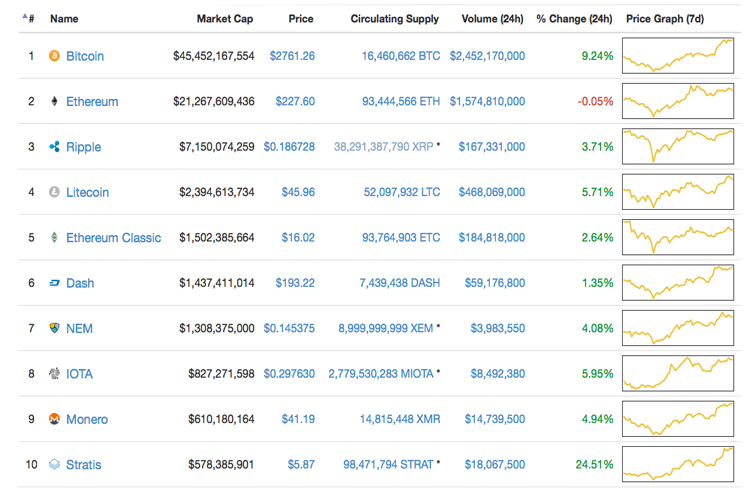Click the Bitcoin coin logo icon
This screenshot has height=500, width=750.
[55, 56]
